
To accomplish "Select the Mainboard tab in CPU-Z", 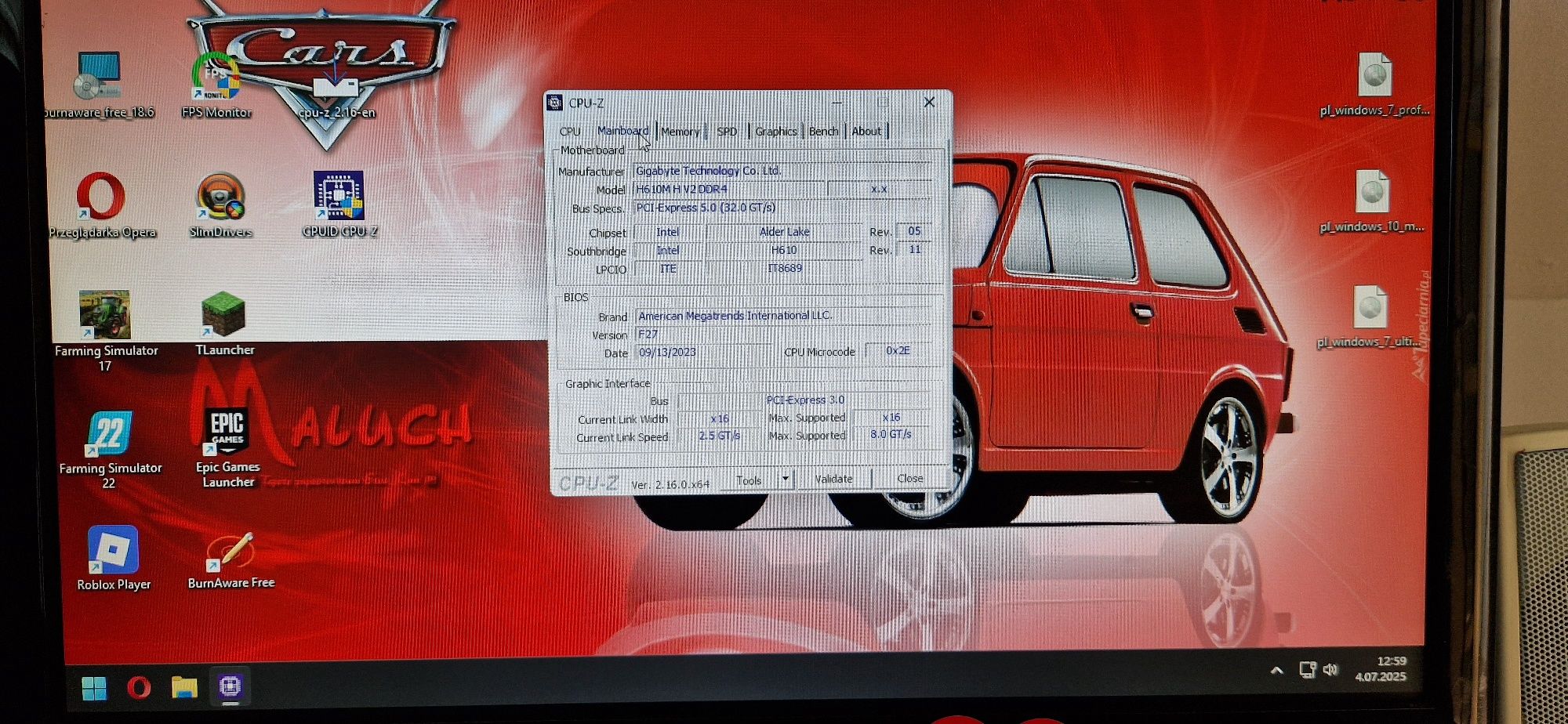I will click(x=622, y=131).
